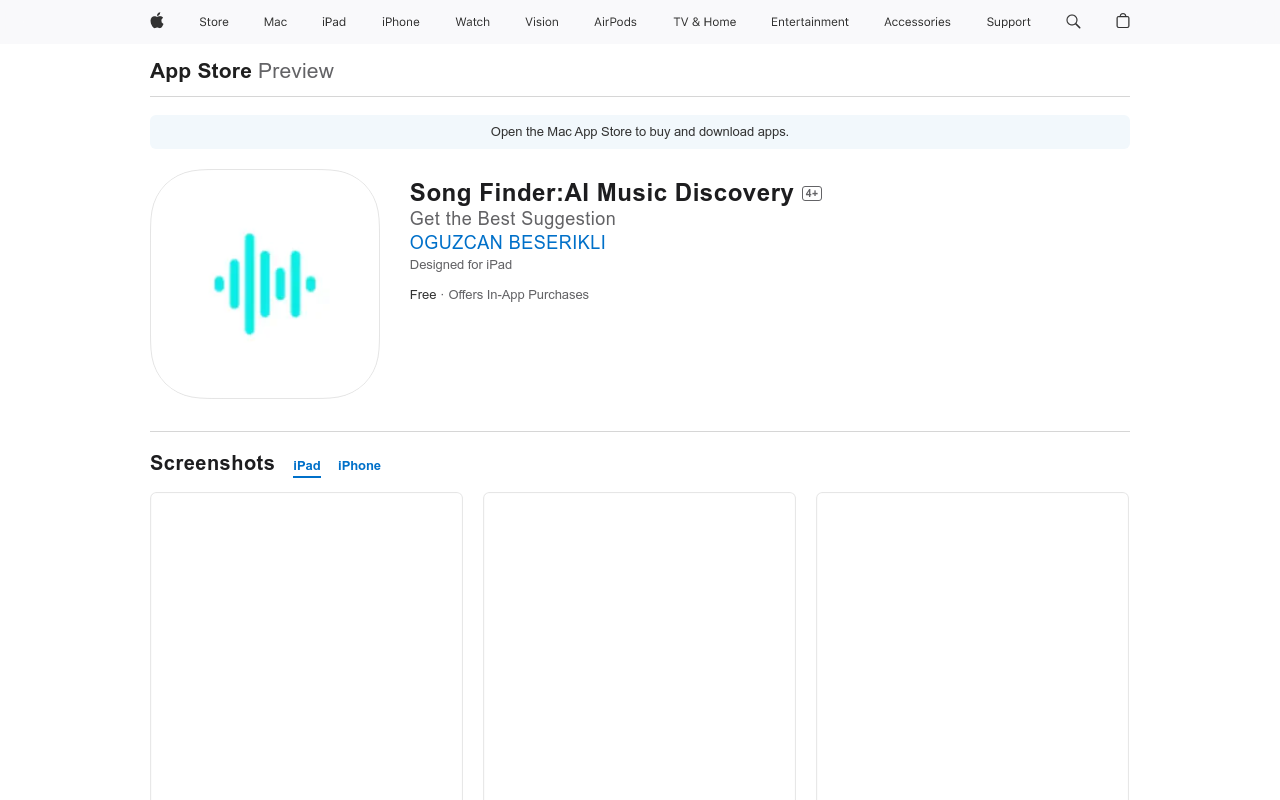Switch to the iPhone screenshots tab
The width and height of the screenshot is (1280, 800).
click(359, 466)
